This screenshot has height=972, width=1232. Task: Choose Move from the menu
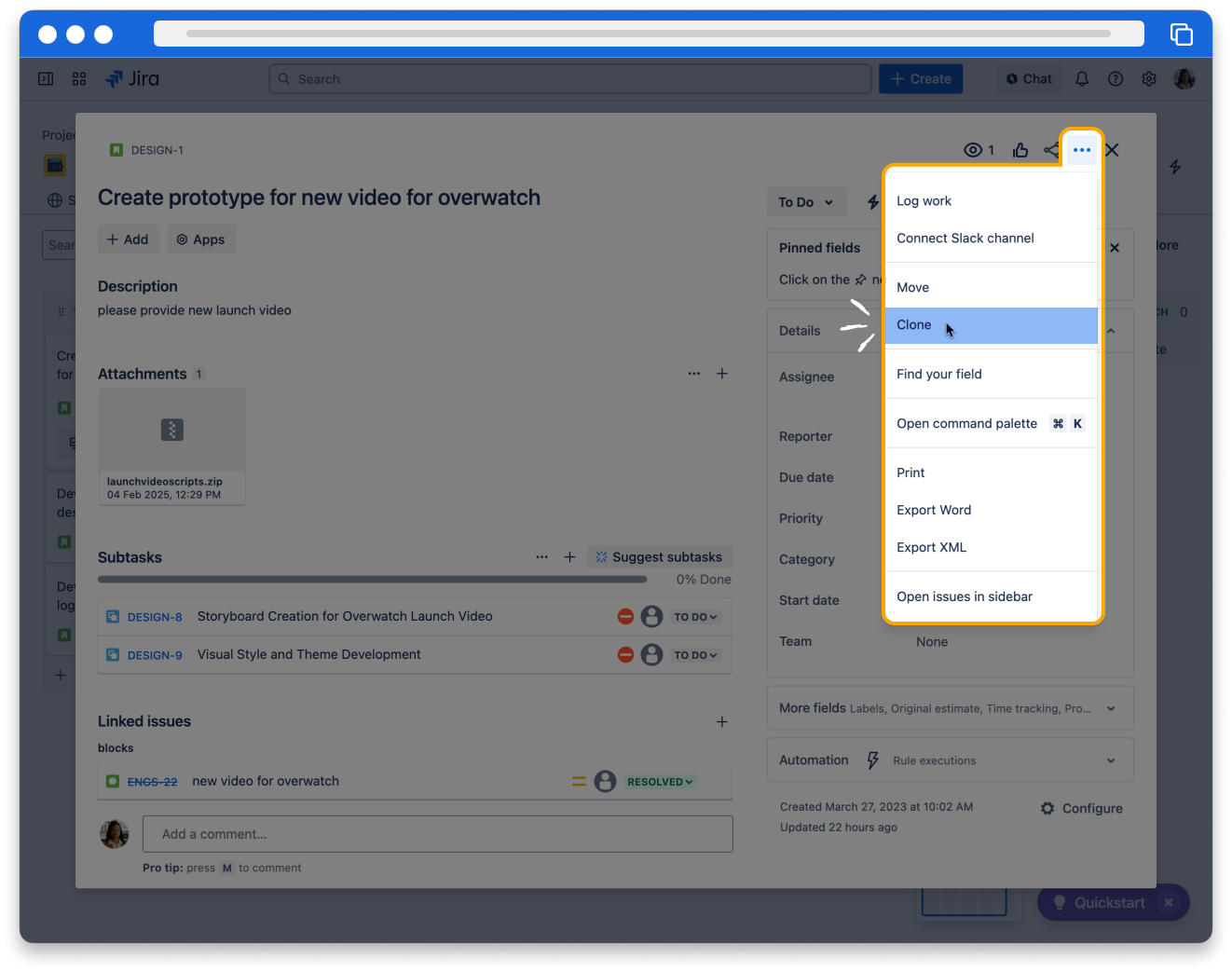tap(991, 288)
